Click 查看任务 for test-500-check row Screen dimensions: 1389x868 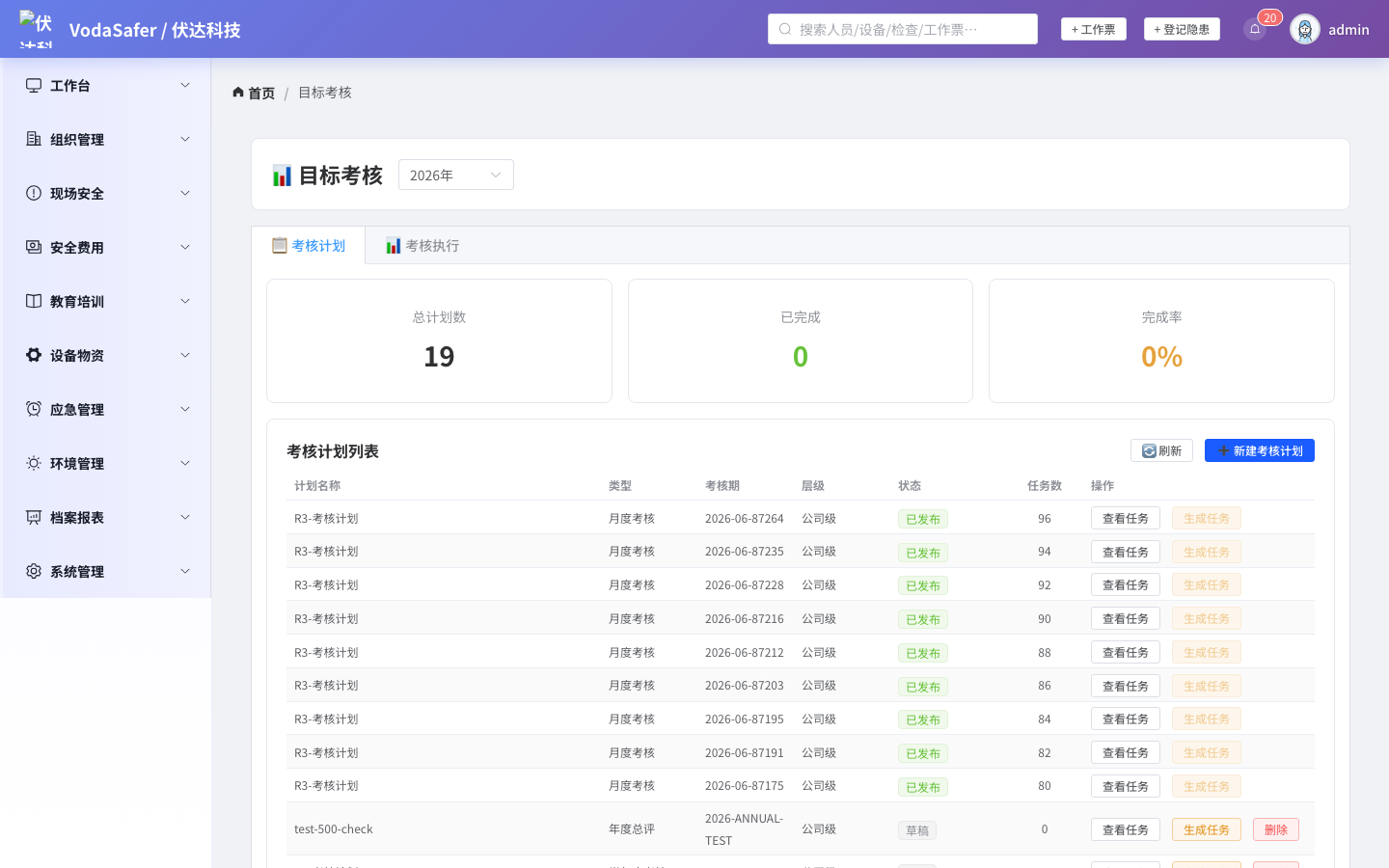tap(1126, 829)
